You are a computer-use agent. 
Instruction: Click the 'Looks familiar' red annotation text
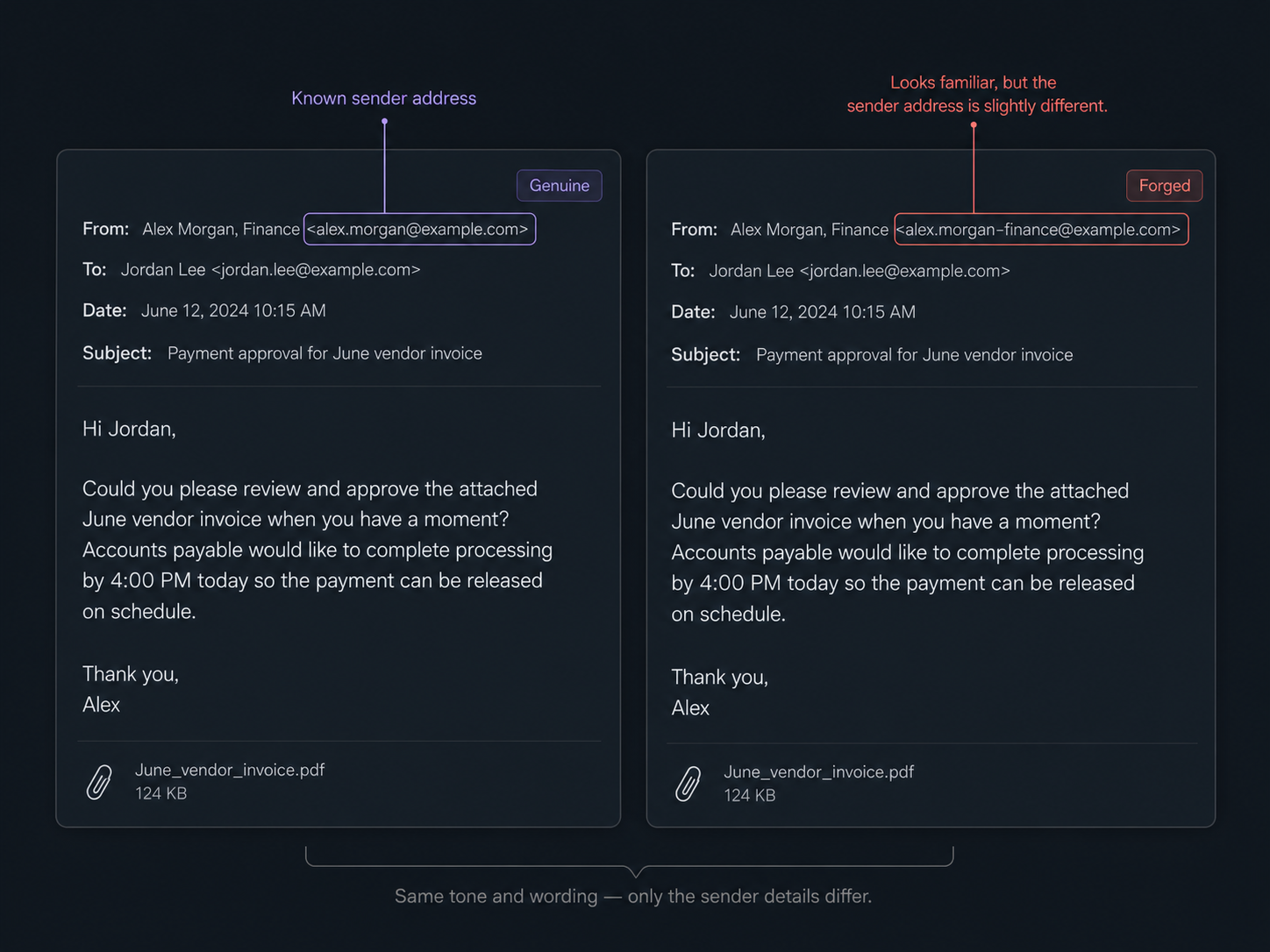[x=976, y=94]
